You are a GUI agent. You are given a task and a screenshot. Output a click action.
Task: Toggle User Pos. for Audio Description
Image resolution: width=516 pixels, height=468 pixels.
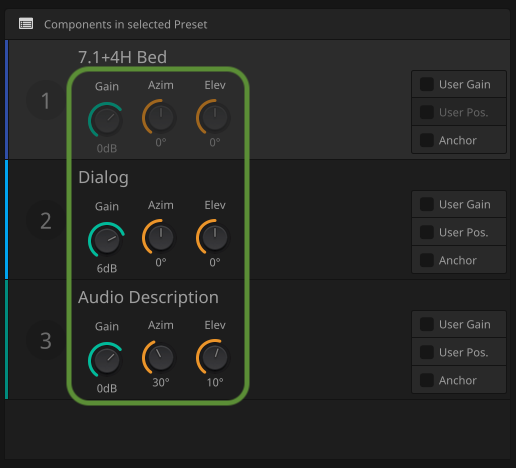click(x=427, y=352)
